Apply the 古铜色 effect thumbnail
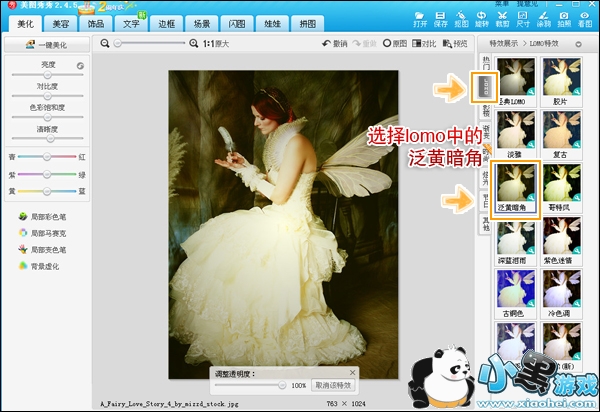This screenshot has height=412, width=600. tap(515, 293)
